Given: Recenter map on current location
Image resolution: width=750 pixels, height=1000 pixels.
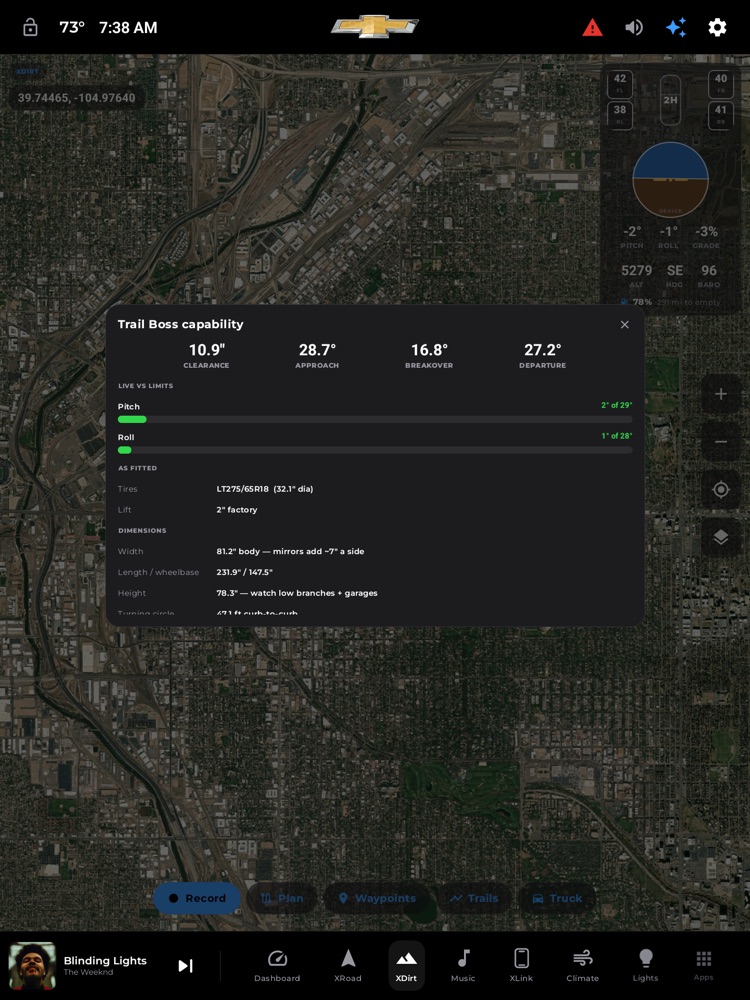Looking at the screenshot, I should pos(721,490).
